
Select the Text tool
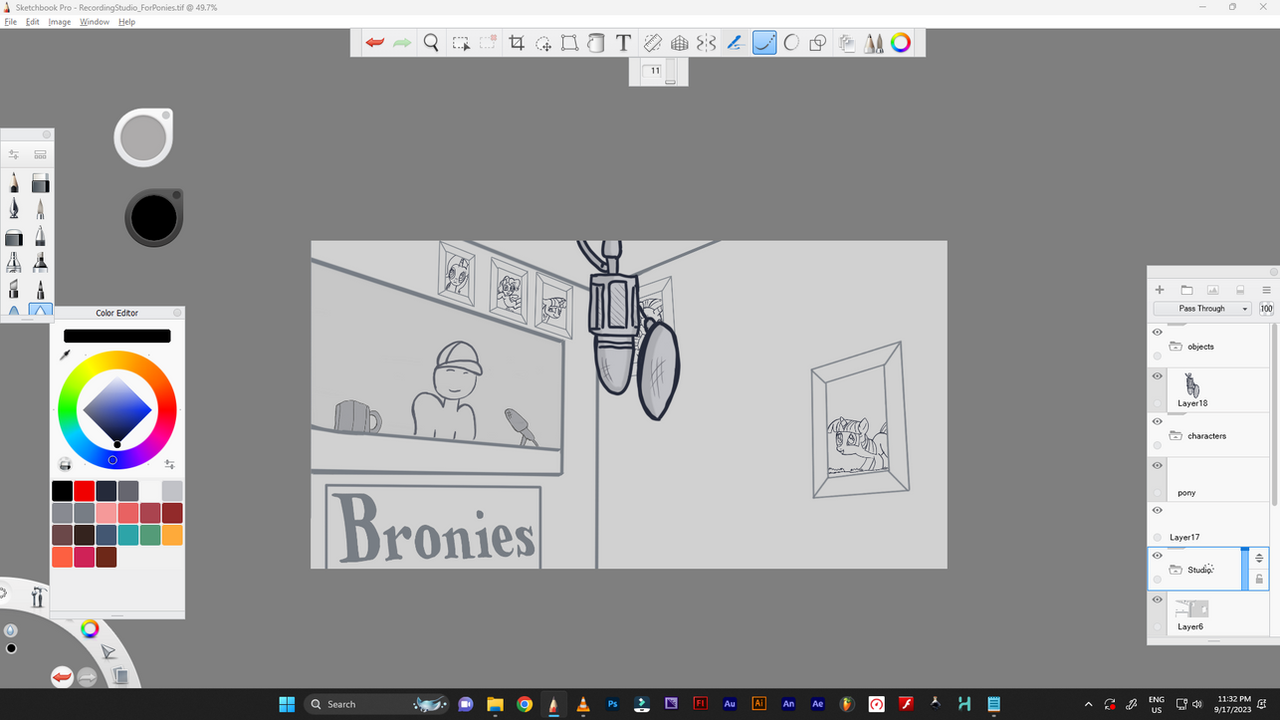(x=623, y=43)
